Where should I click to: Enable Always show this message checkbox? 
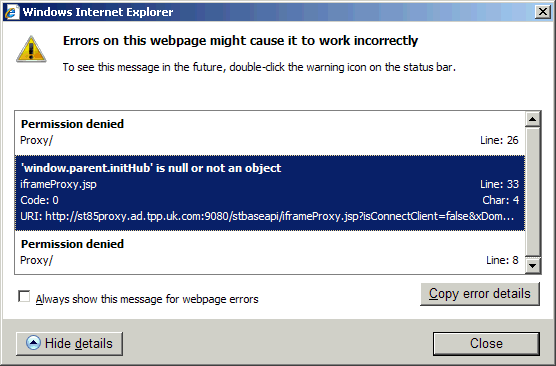point(24,296)
